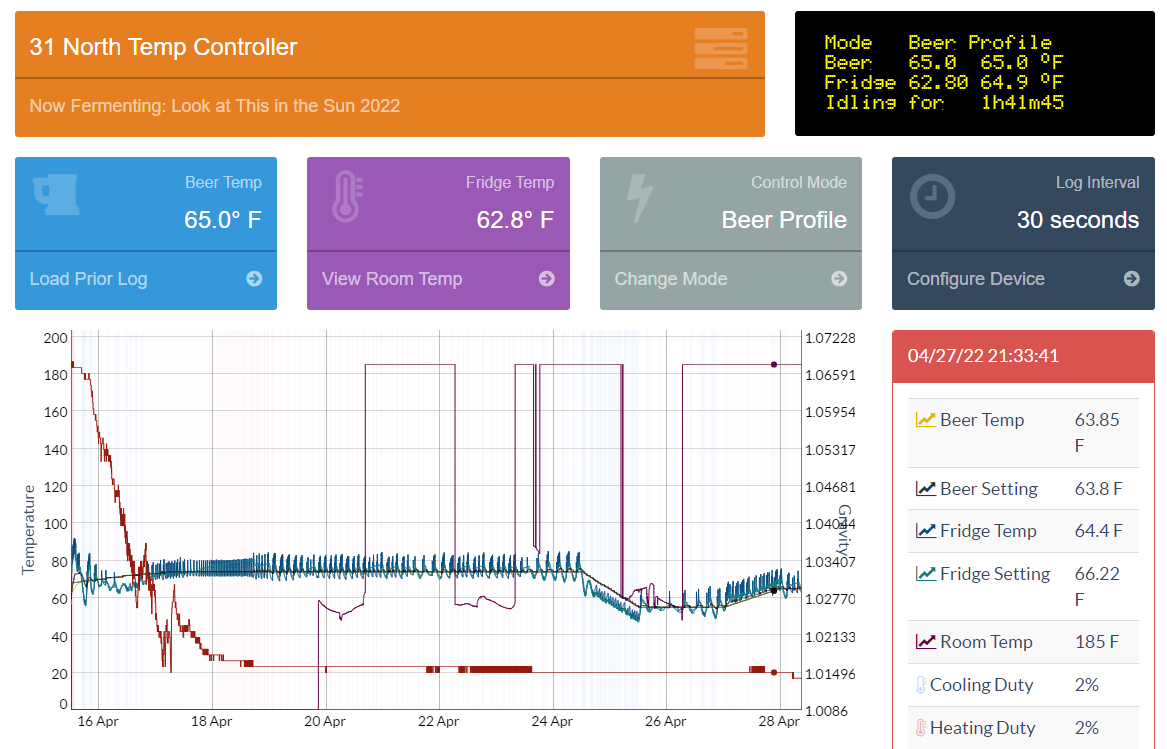Click the 63.85 F Beer Temp reading
The image size is (1167, 749).
click(1097, 433)
